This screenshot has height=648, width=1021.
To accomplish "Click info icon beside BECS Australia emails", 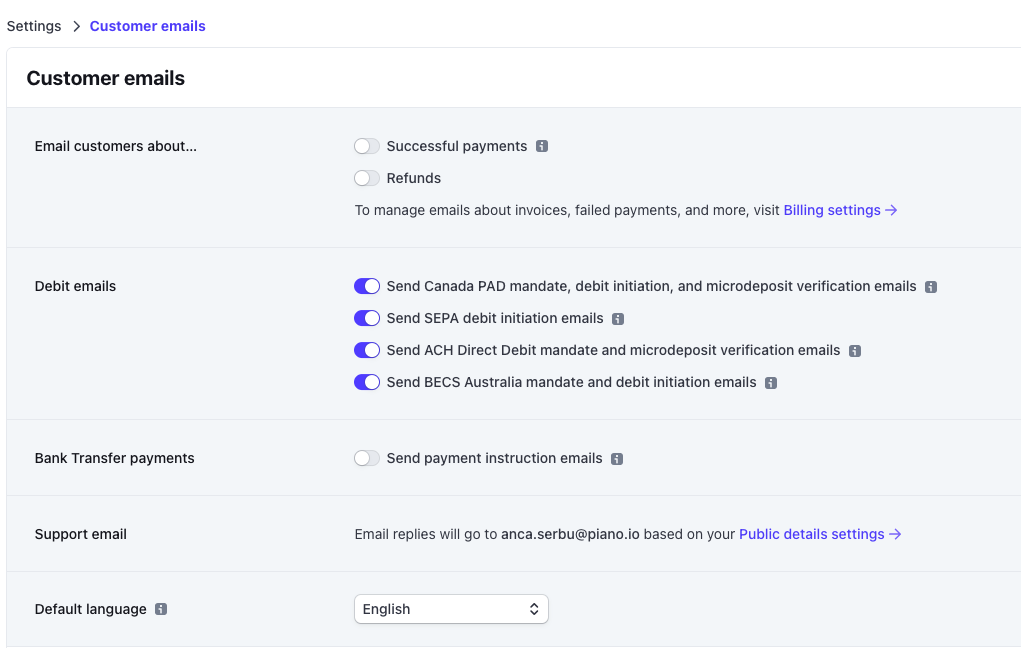I will coord(771,383).
